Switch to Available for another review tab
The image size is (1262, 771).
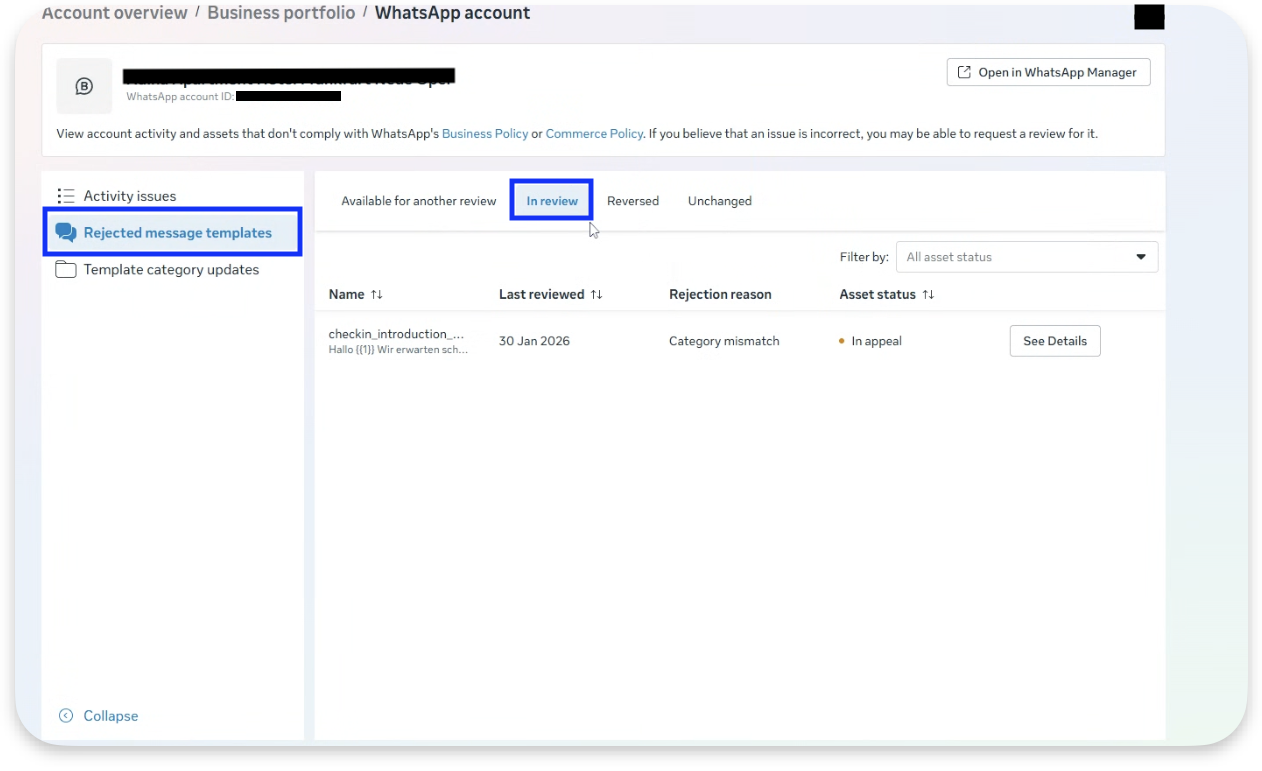(419, 201)
